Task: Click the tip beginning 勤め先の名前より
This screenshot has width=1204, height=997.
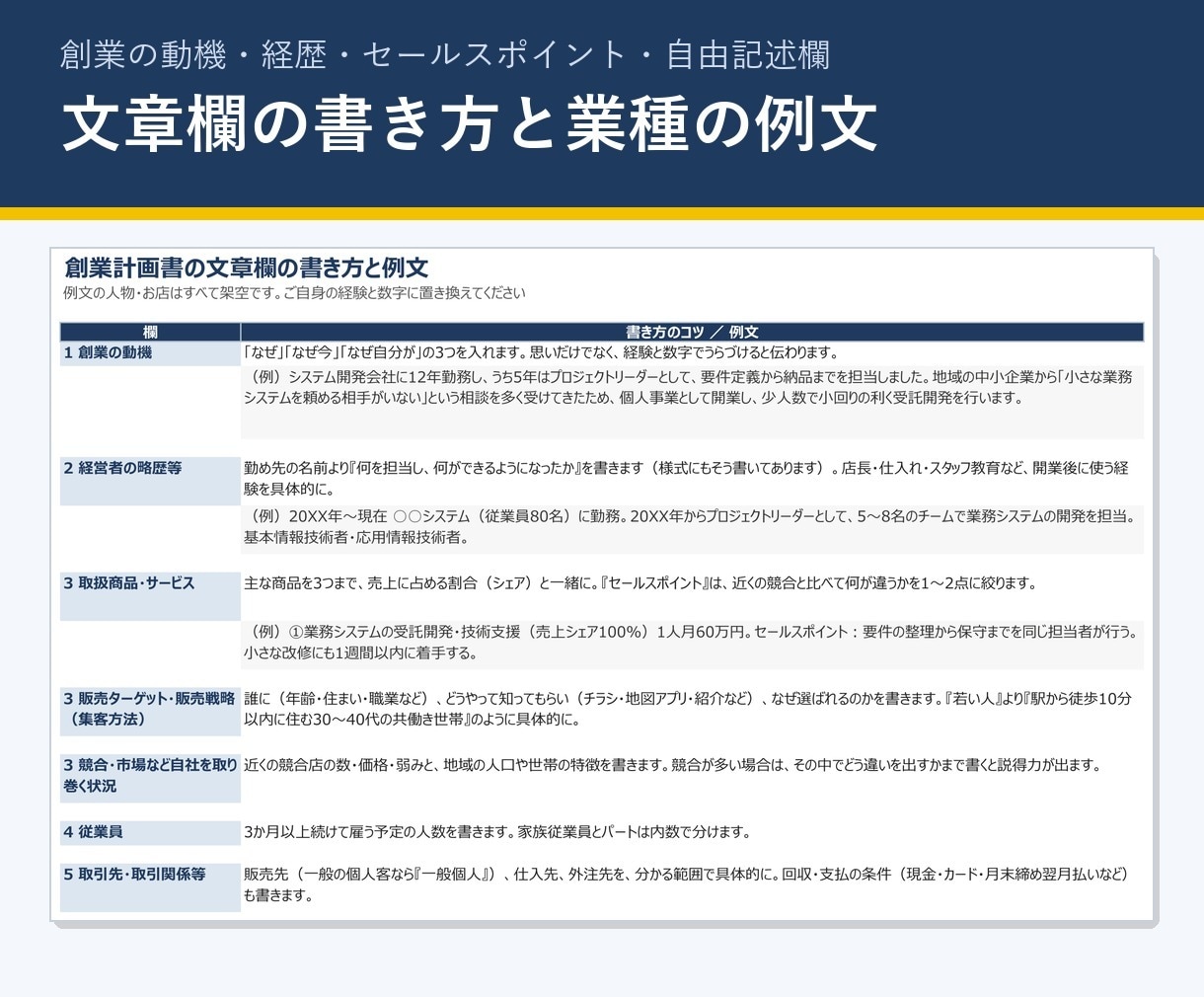Action: 692,479
